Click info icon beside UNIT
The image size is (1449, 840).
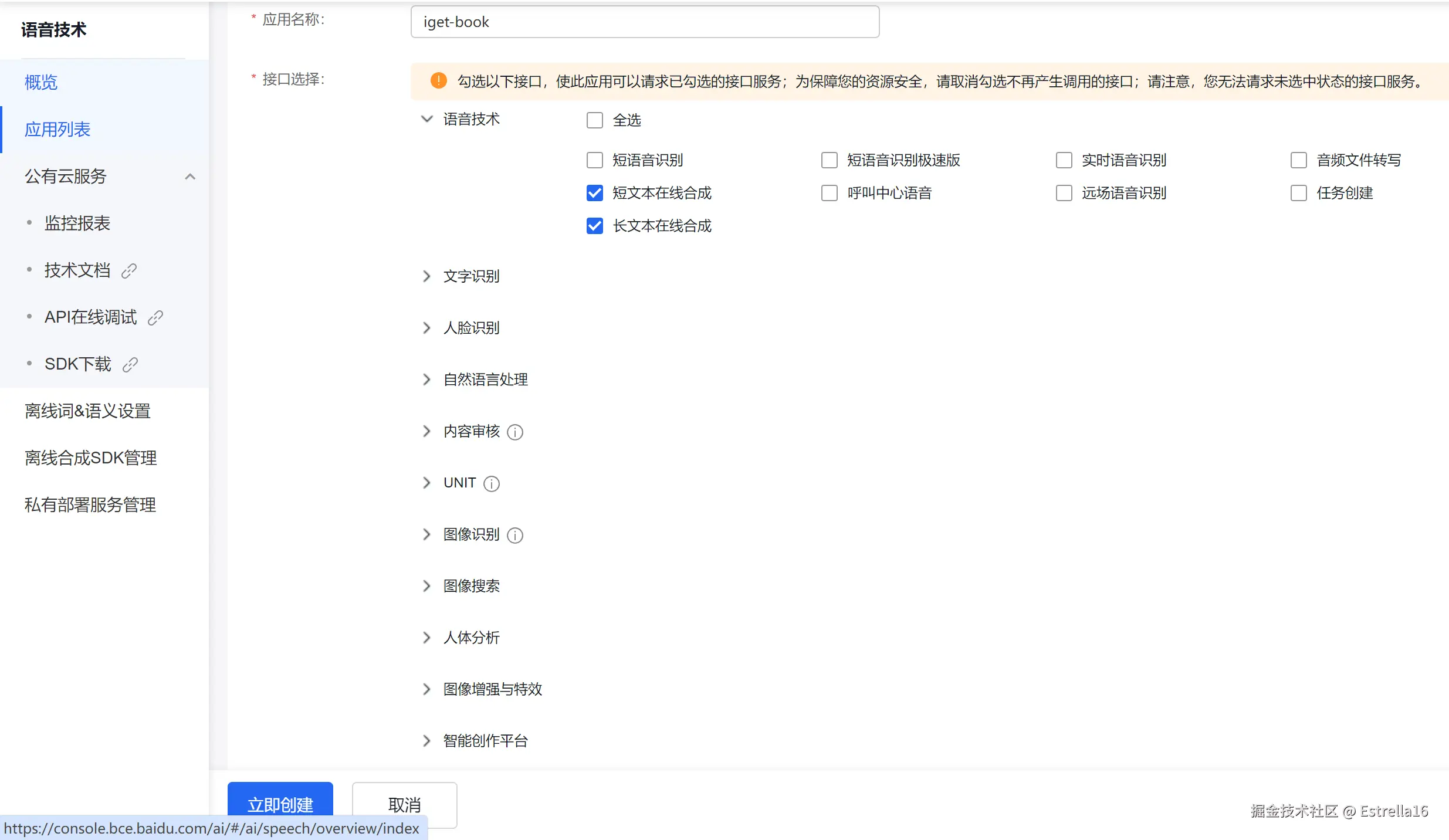pyautogui.click(x=491, y=484)
